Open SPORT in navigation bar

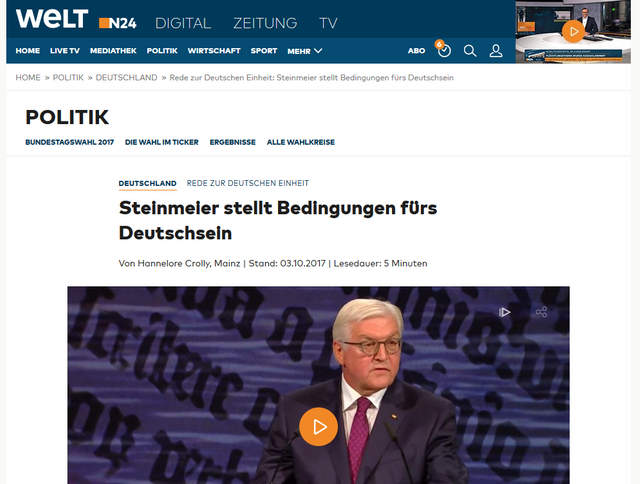(264, 51)
